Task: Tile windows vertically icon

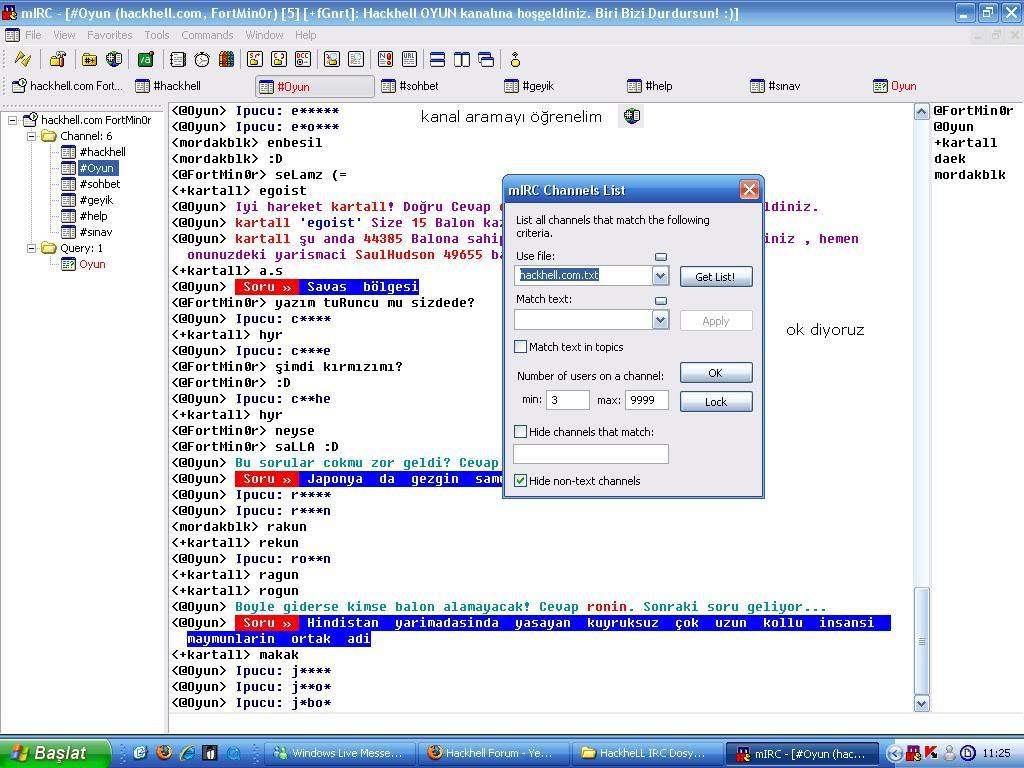Action: (462, 59)
